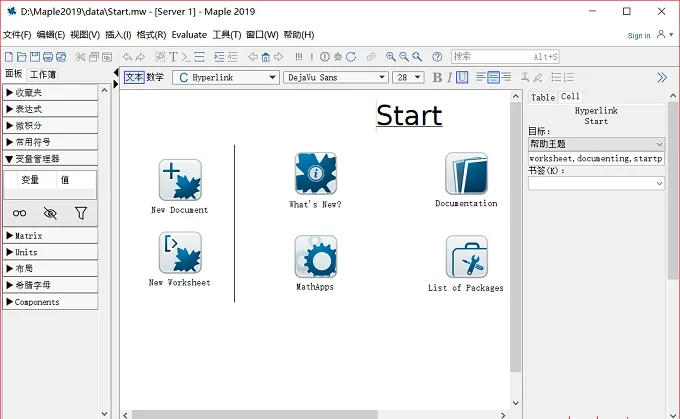Open the Documentation books icon
Viewport: 680px width, 419px height.
466,173
